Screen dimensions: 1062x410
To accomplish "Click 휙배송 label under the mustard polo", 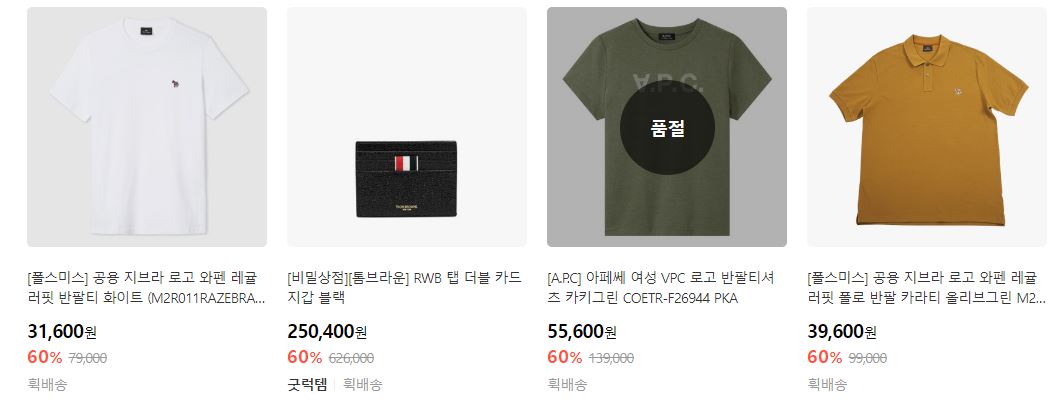I will click(x=827, y=385).
